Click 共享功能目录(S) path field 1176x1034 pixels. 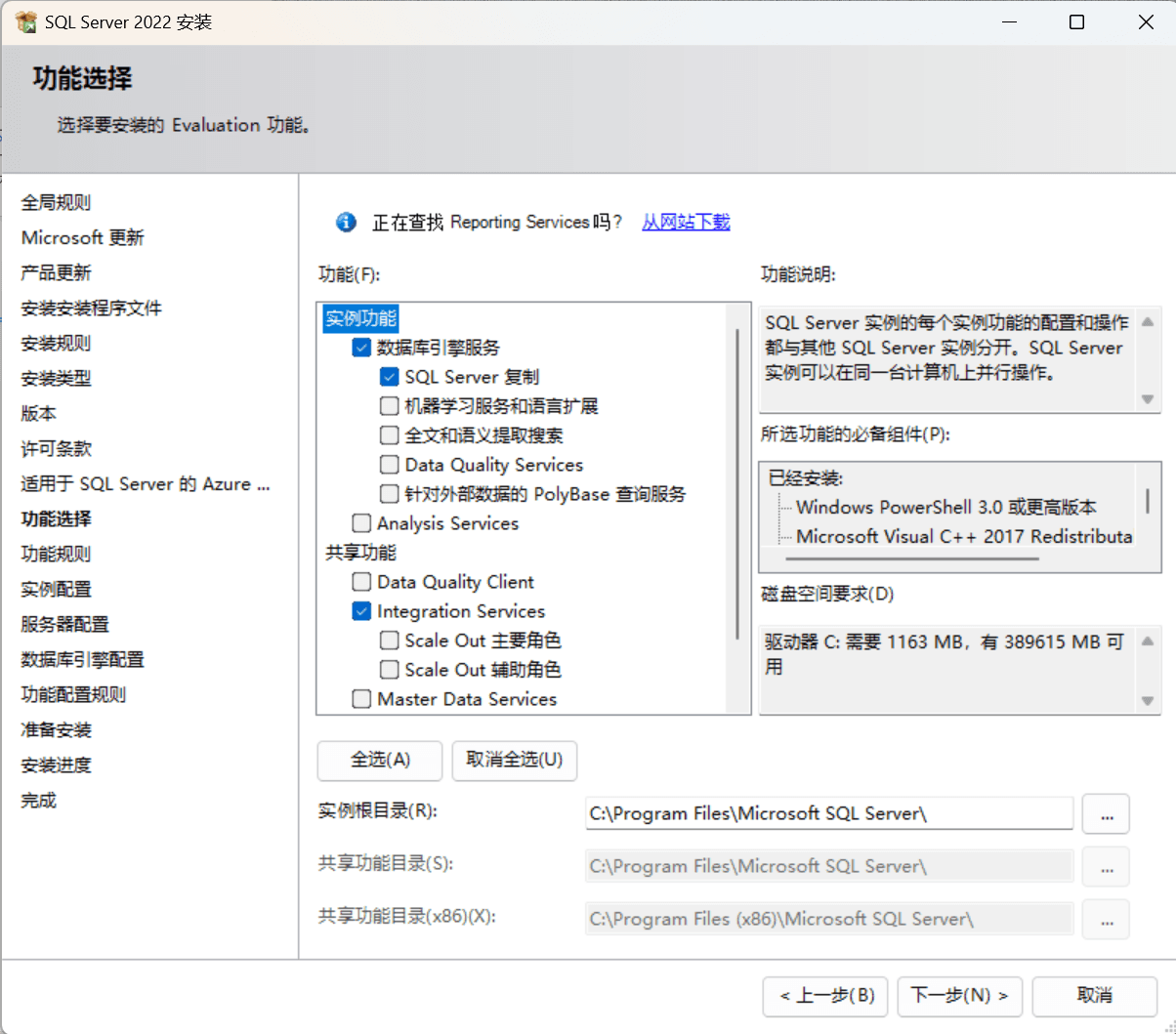[x=829, y=866]
